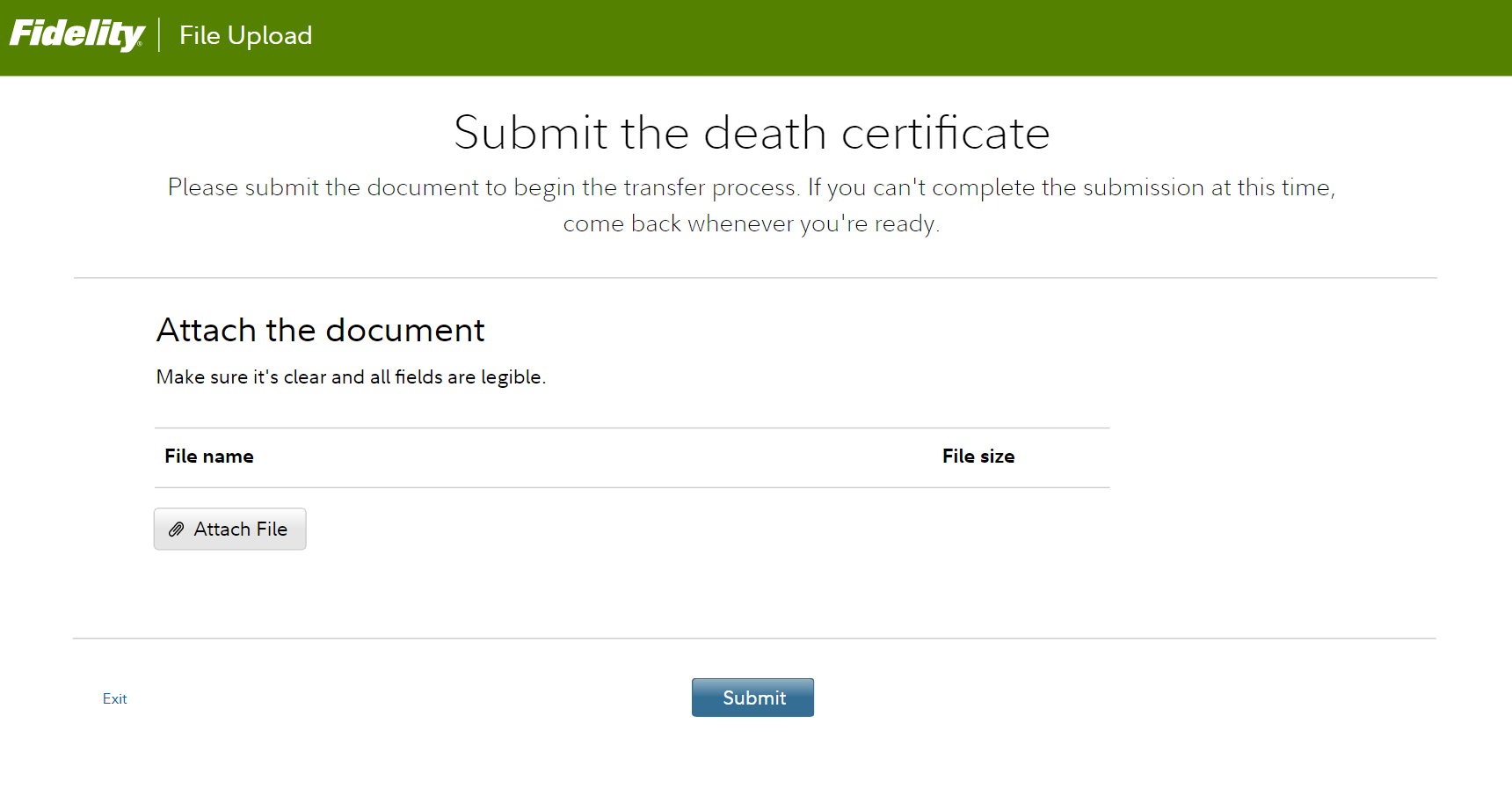Click the Fidelity logo in the header
Image resolution: width=1512 pixels, height=789 pixels.
click(x=76, y=34)
